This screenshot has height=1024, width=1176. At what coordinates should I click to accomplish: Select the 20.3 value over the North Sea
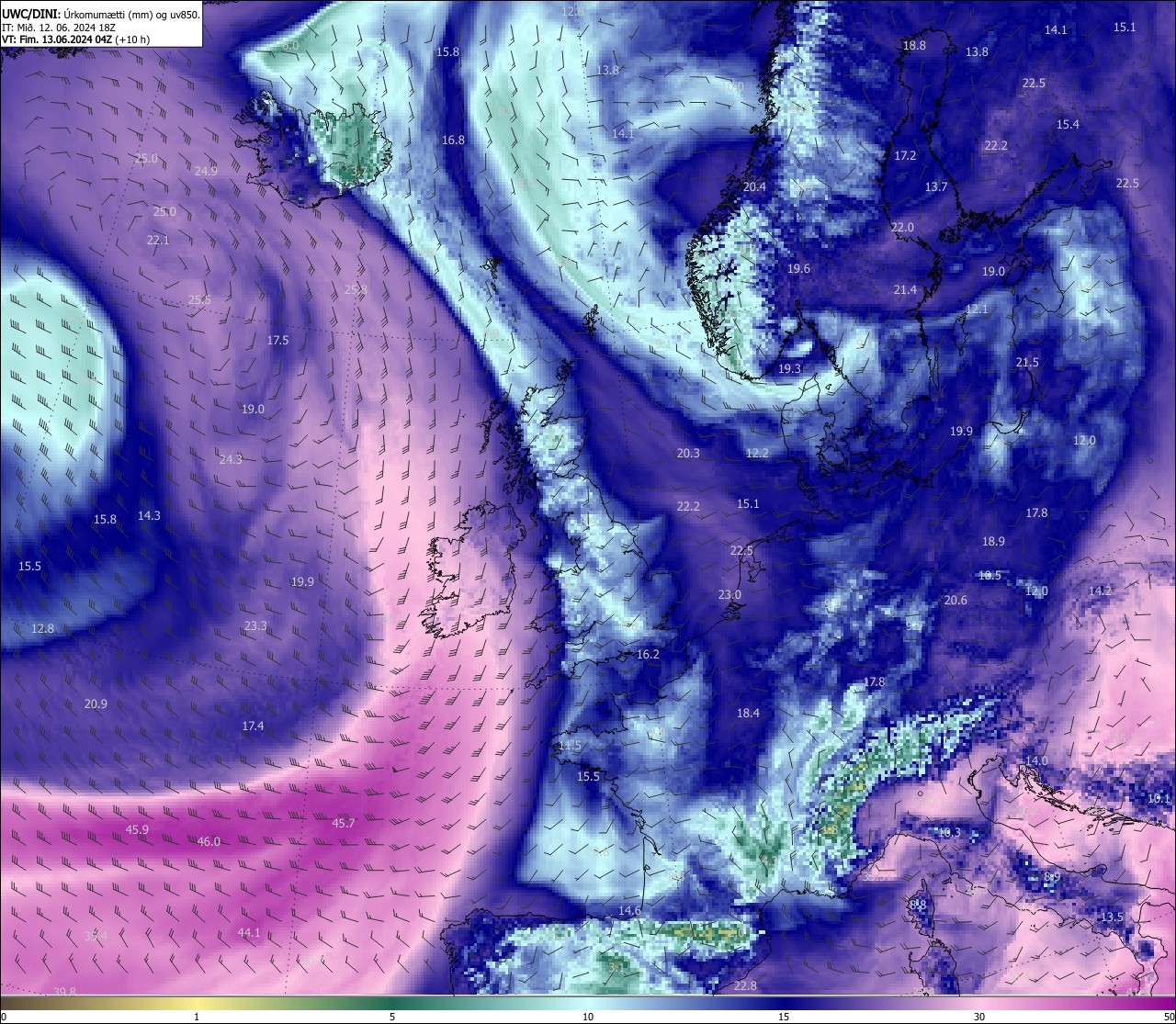pos(688,453)
